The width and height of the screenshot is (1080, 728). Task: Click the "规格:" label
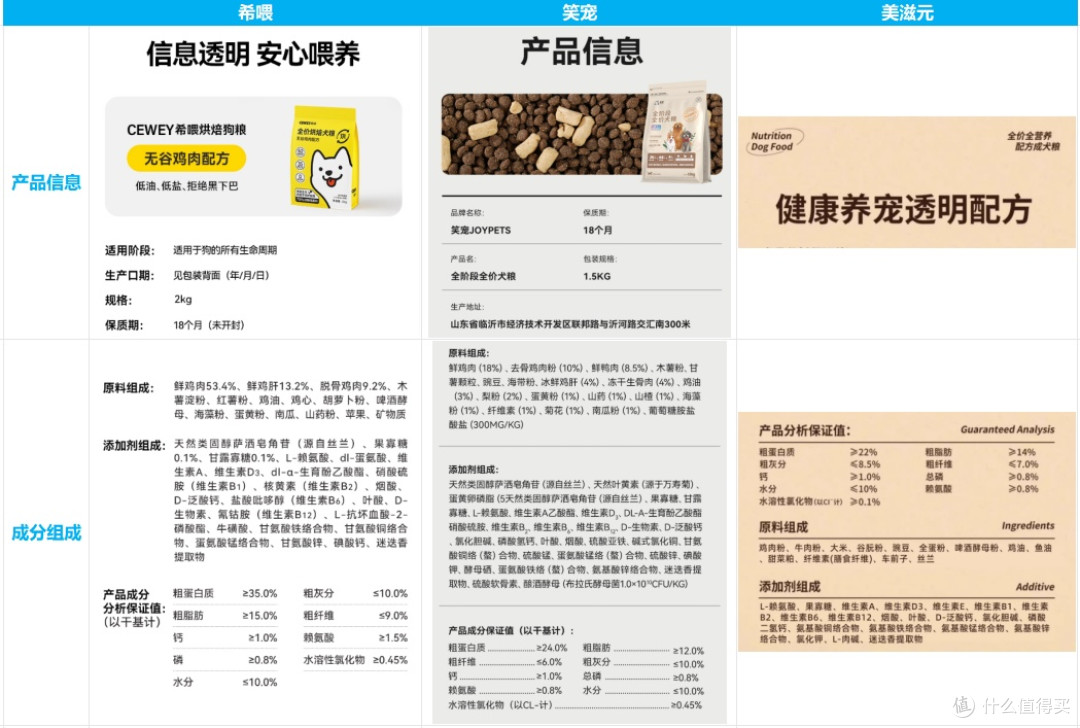pyautogui.click(x=118, y=300)
